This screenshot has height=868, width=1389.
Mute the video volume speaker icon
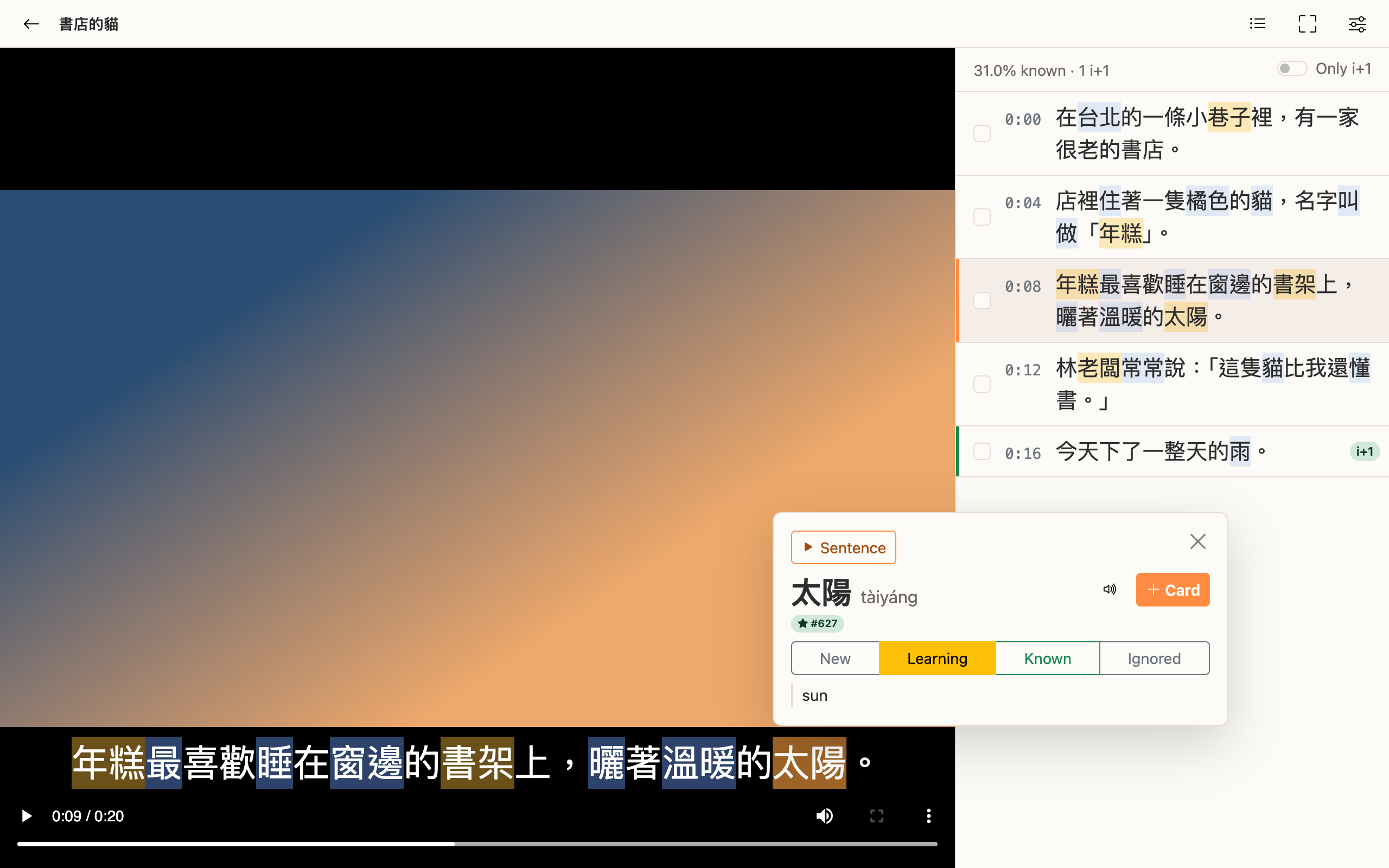coord(824,816)
